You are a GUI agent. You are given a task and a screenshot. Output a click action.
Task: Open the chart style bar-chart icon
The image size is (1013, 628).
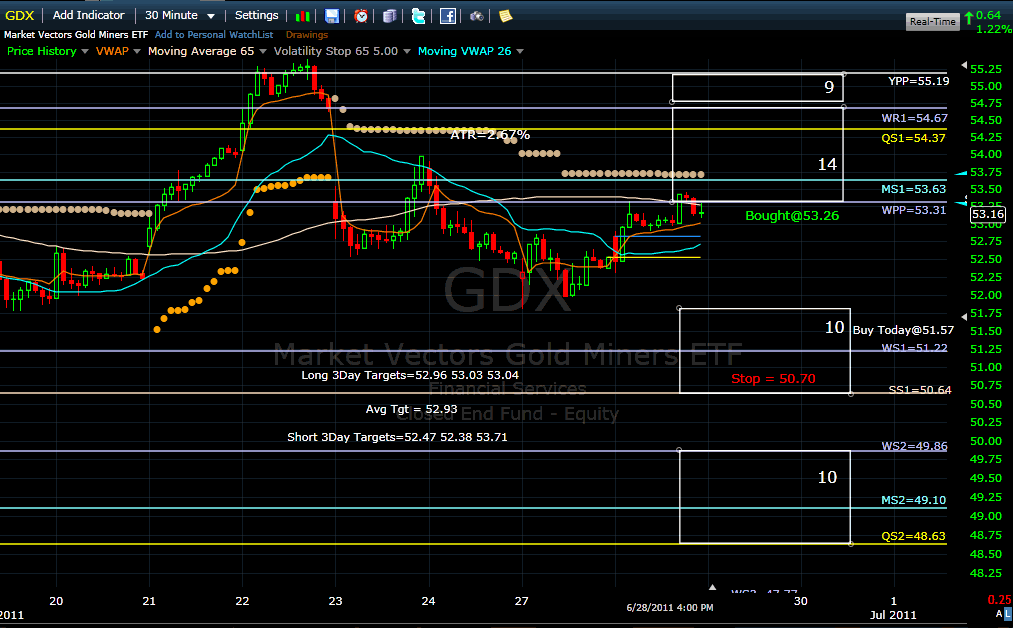coord(302,16)
